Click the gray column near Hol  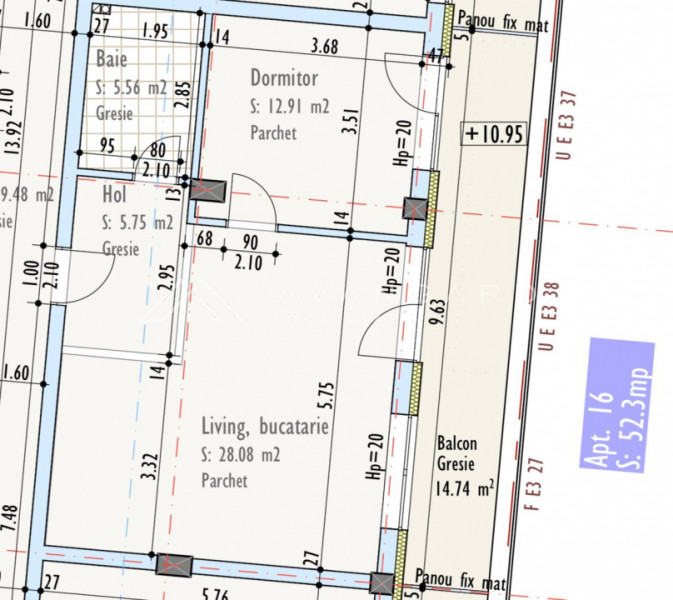point(208,191)
